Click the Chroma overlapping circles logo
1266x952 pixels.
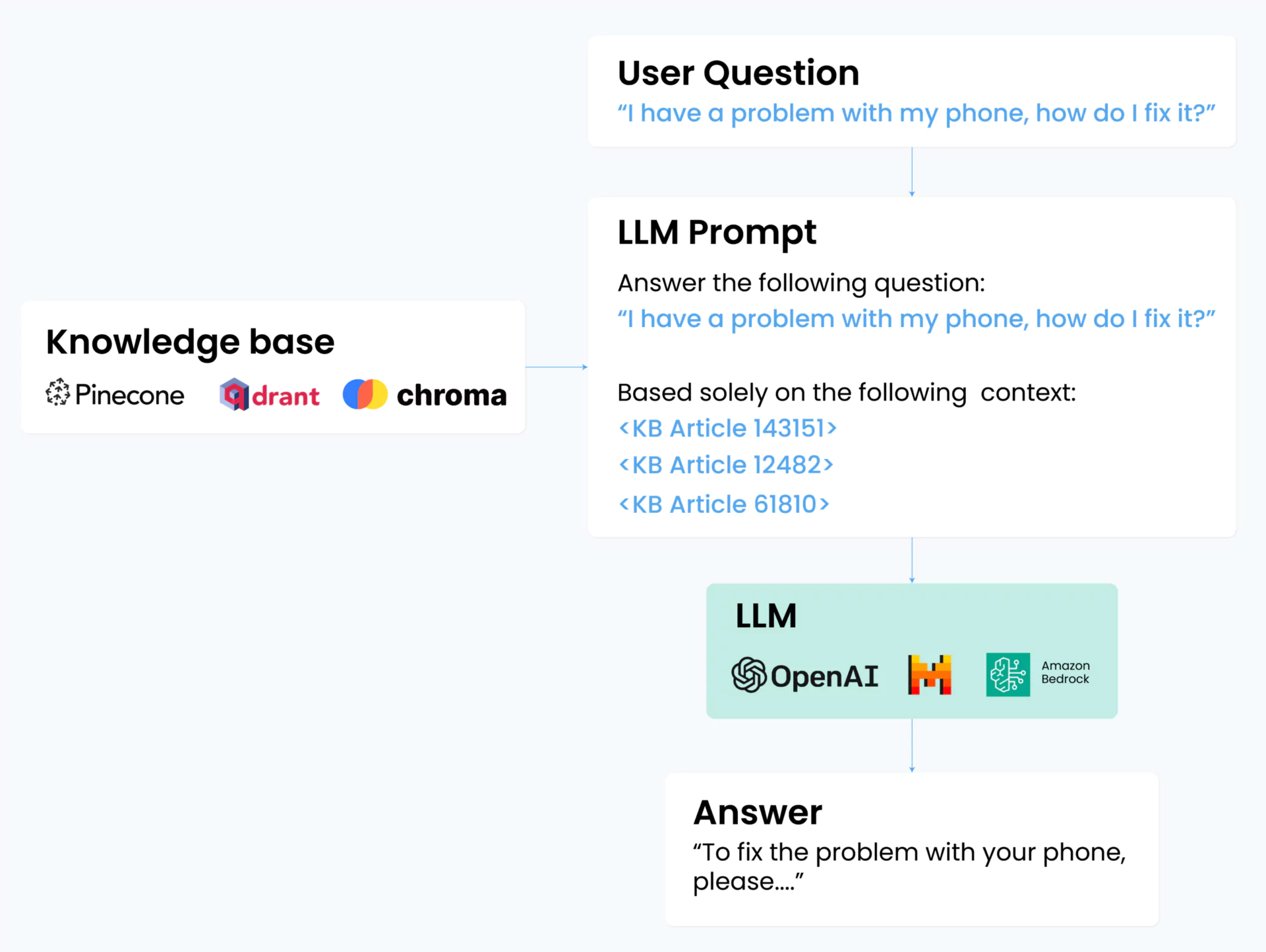click(365, 394)
